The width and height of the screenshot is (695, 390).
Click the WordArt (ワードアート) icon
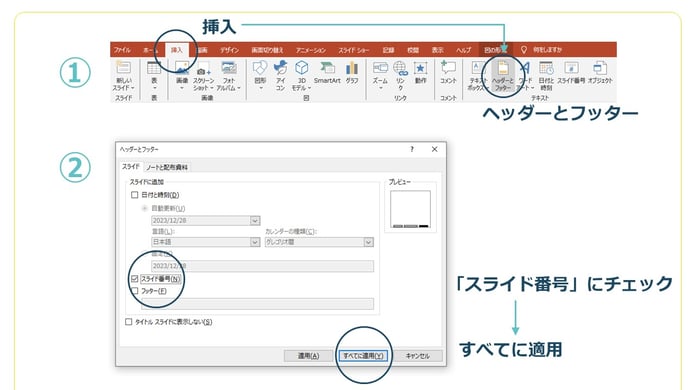525,68
